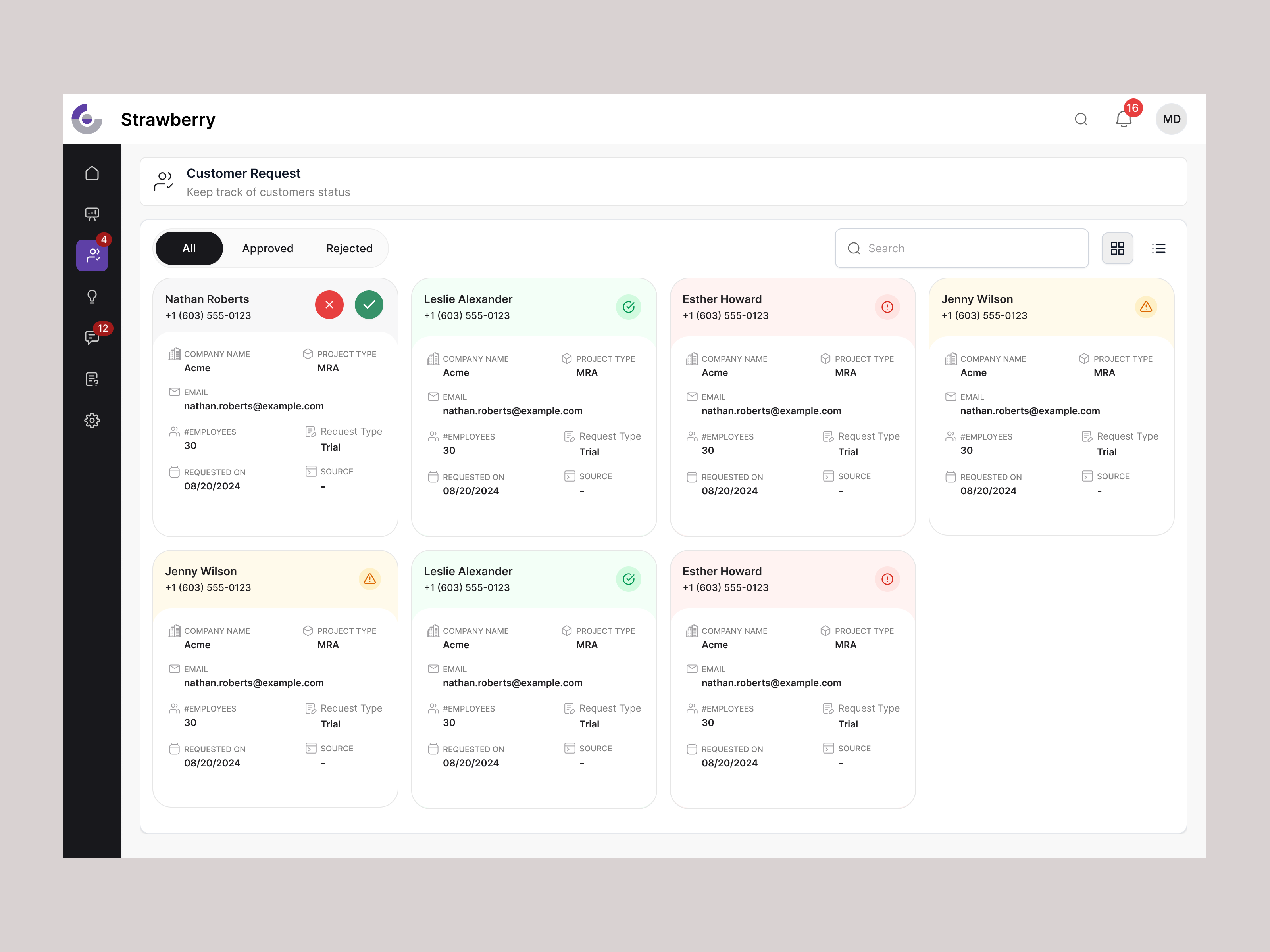Viewport: 1270px width, 952px height.
Task: Open the document help icon in the sidebar
Action: click(92, 379)
